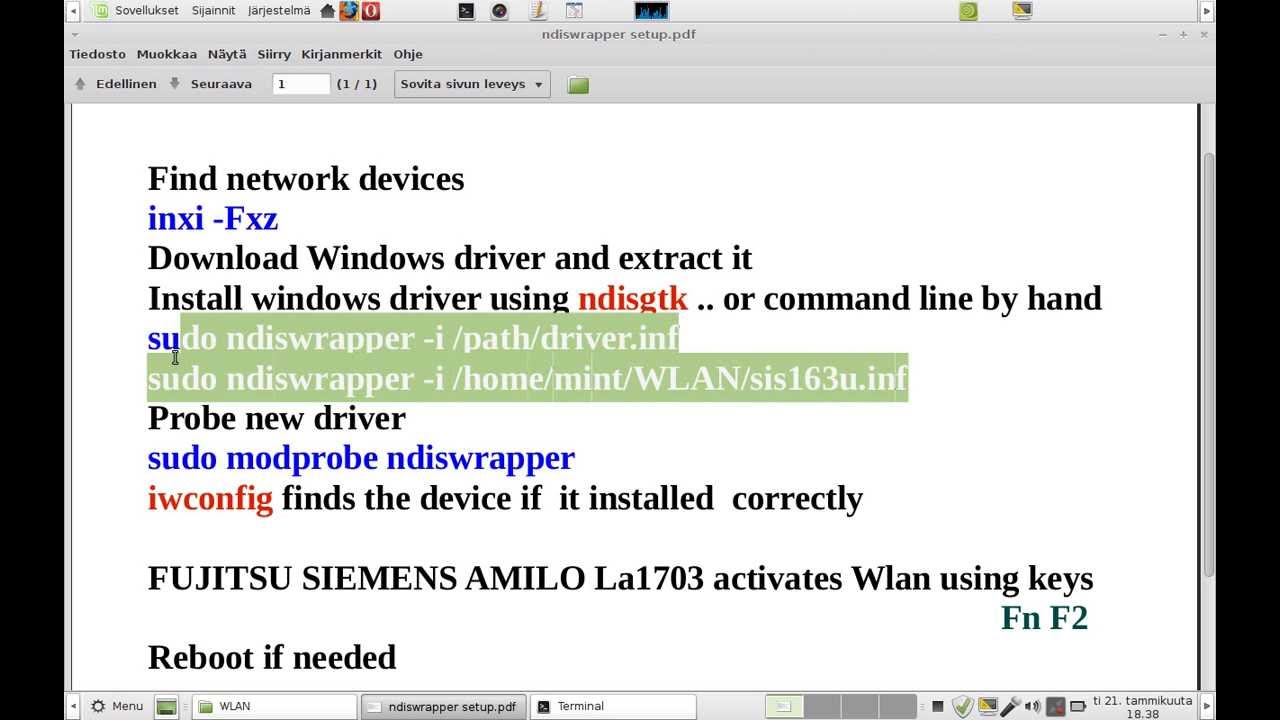
Task: Select the second workspace in switcher
Action: (822, 706)
